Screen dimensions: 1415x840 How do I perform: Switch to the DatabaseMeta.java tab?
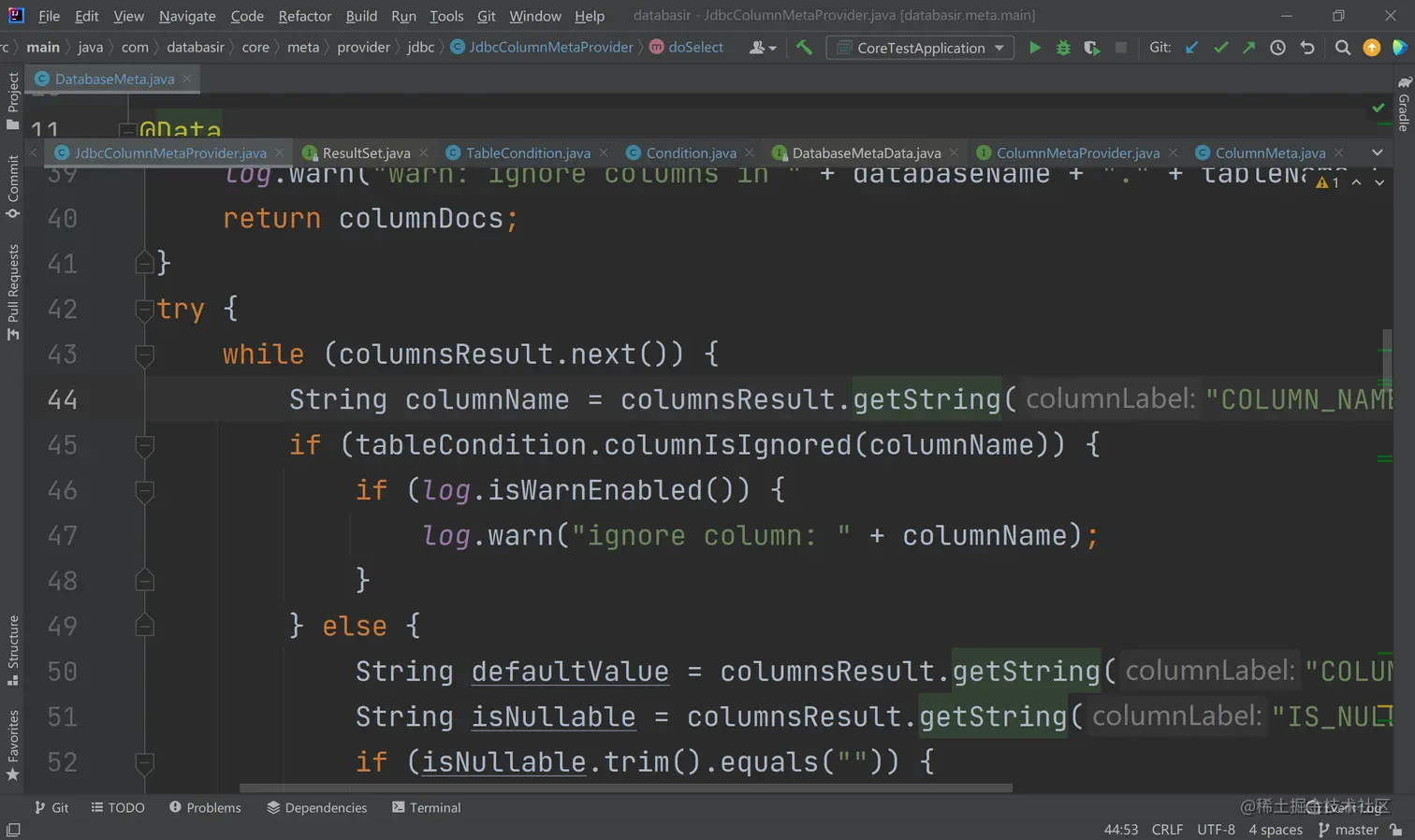[x=114, y=79]
